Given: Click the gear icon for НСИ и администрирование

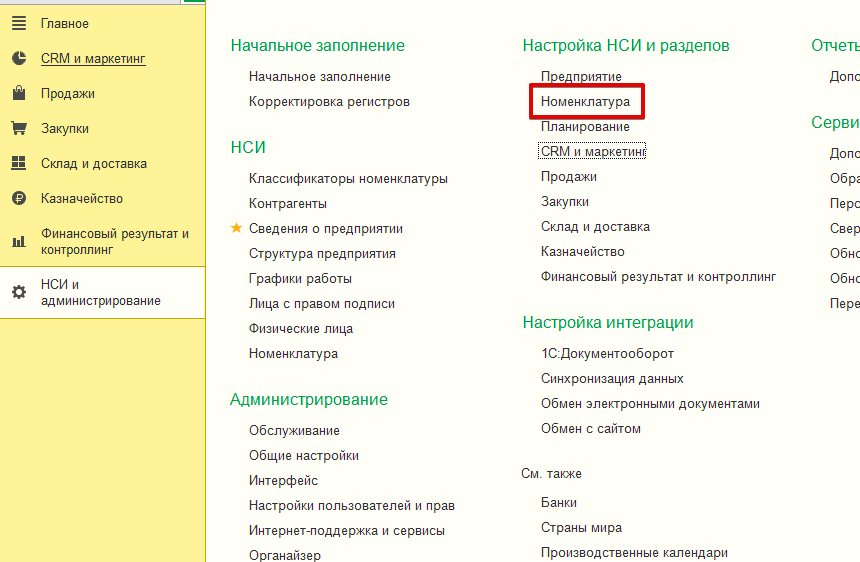Looking at the screenshot, I should click(x=19, y=292).
